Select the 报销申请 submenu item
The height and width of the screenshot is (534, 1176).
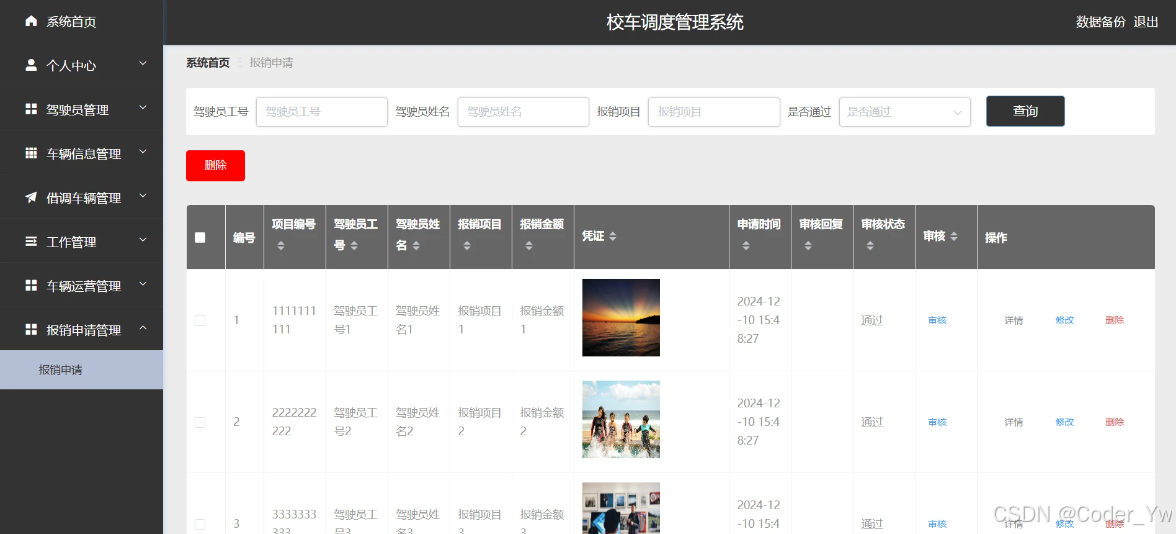[82, 370]
